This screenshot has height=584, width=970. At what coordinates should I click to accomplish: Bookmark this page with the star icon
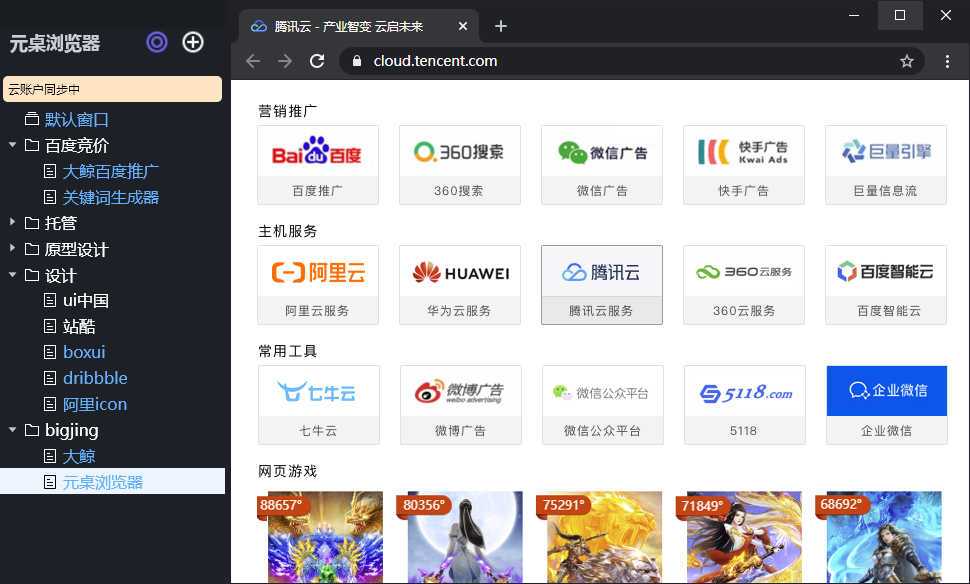coord(906,61)
